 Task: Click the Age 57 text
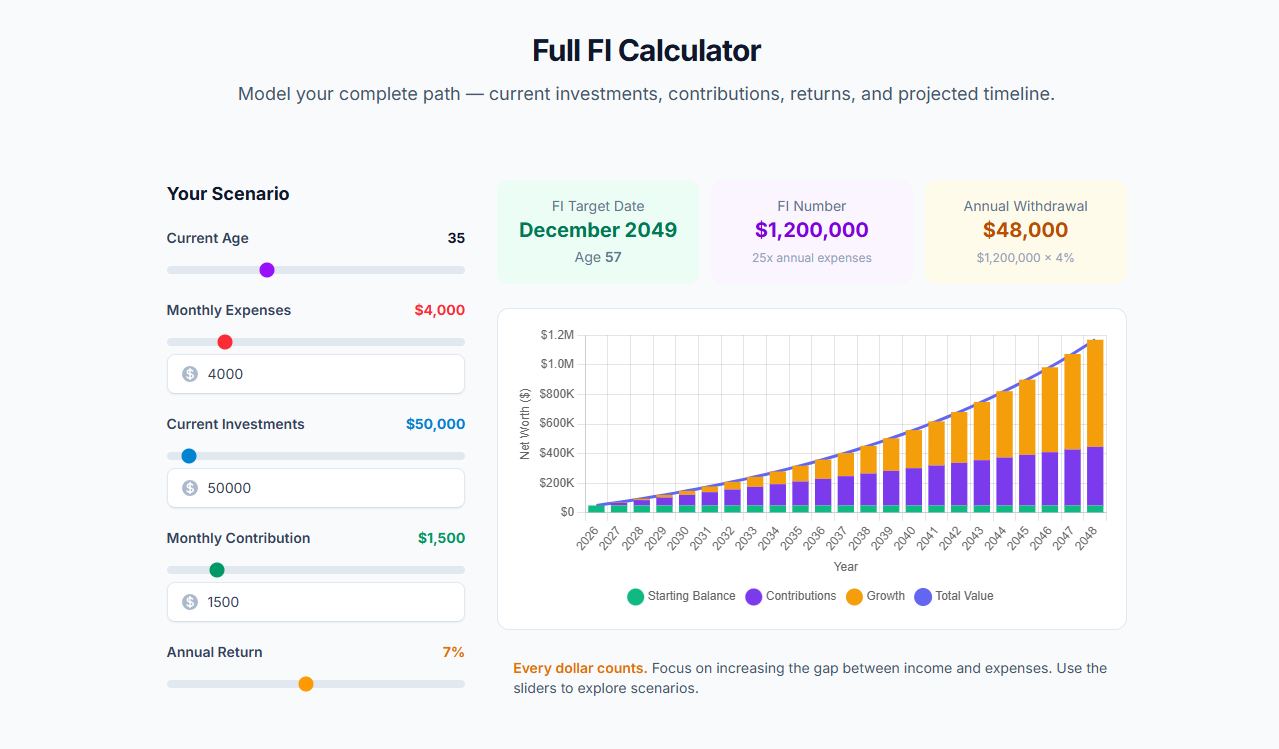pos(598,257)
